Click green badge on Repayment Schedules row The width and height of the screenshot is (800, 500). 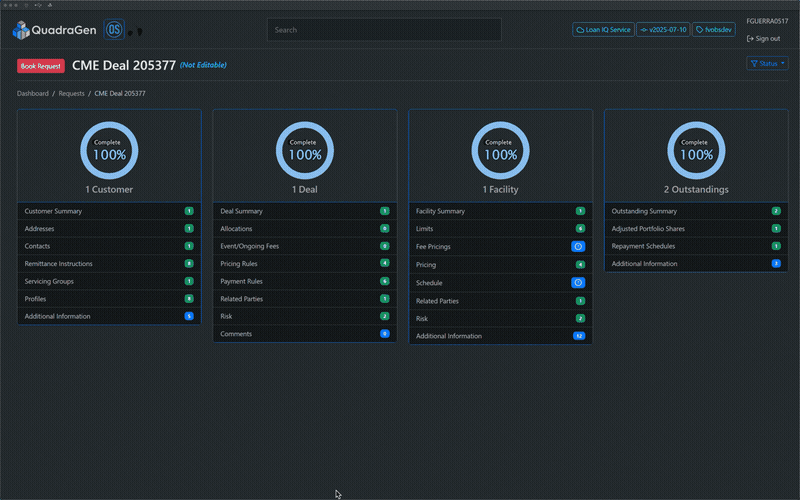point(776,246)
